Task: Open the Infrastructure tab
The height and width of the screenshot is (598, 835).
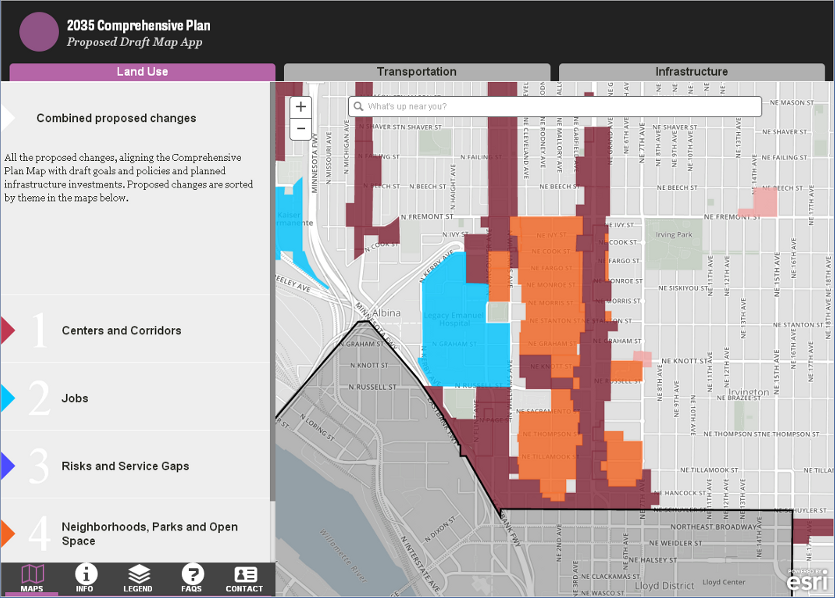Action: point(691,72)
